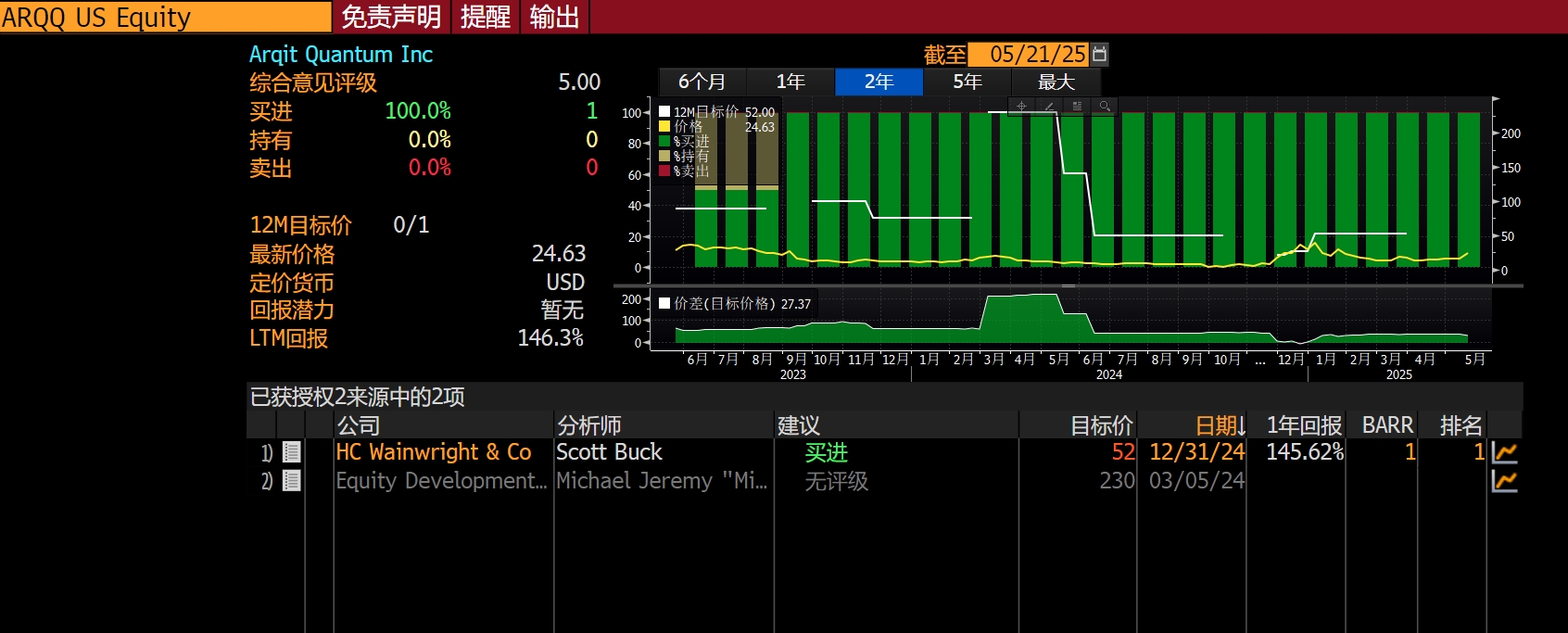Select the 2年 chart range tab
Viewport: 1568px width, 633px height.
tap(879, 82)
